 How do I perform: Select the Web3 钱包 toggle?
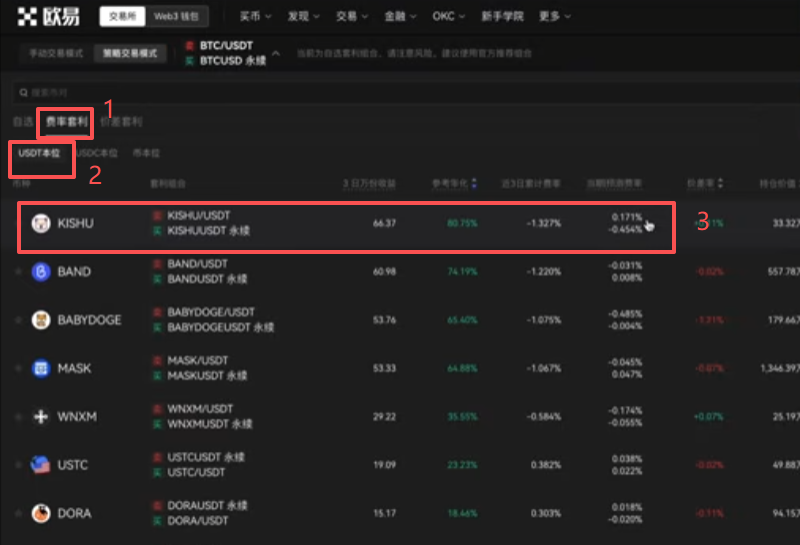[x=177, y=16]
